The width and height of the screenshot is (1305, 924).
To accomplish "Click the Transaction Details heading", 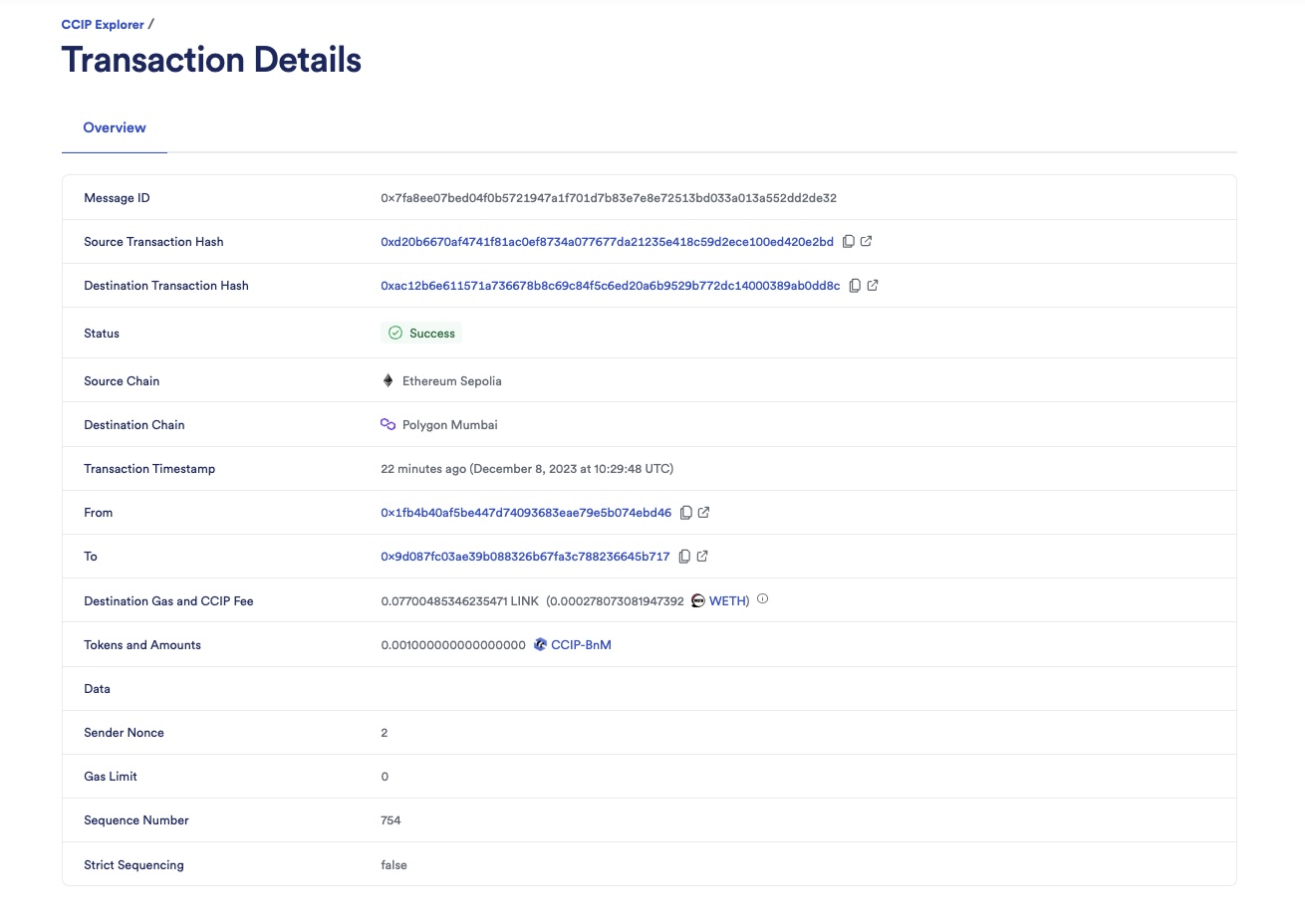I will [x=211, y=60].
